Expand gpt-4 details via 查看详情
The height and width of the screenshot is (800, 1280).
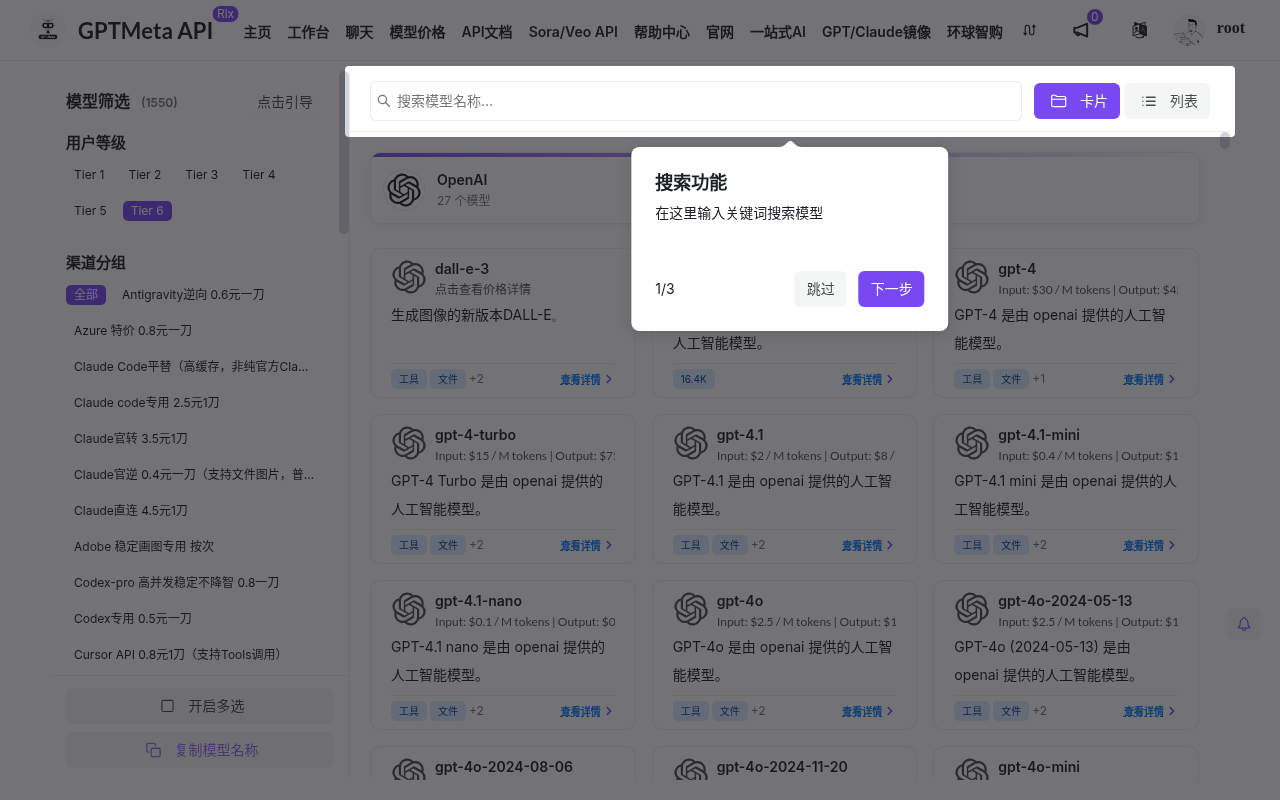click(1150, 379)
